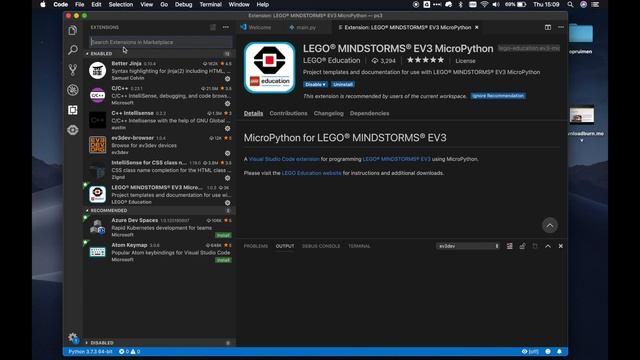Select the Dependencies tab

tap(369, 113)
